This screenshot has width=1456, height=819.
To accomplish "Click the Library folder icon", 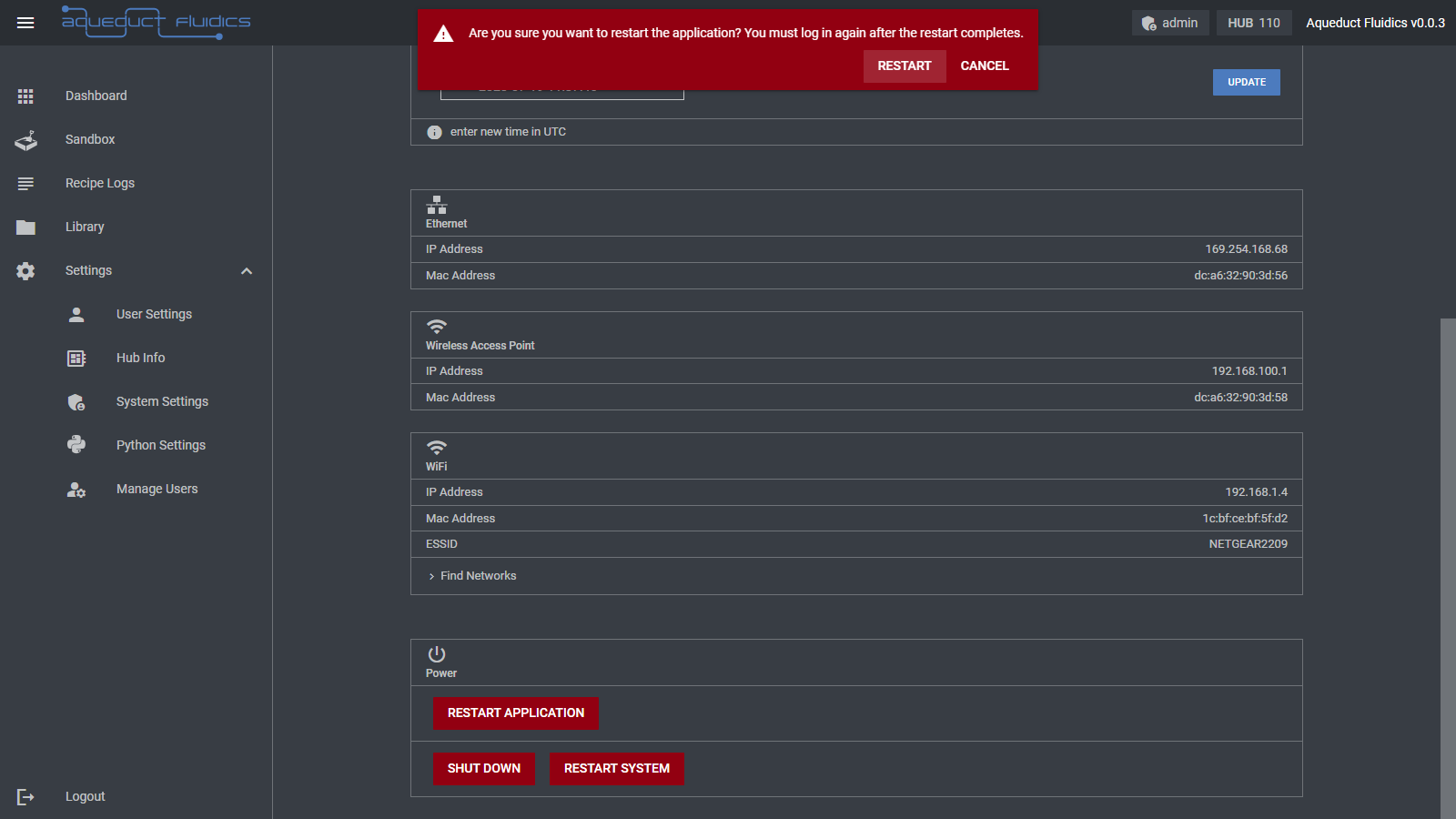I will pos(25,227).
